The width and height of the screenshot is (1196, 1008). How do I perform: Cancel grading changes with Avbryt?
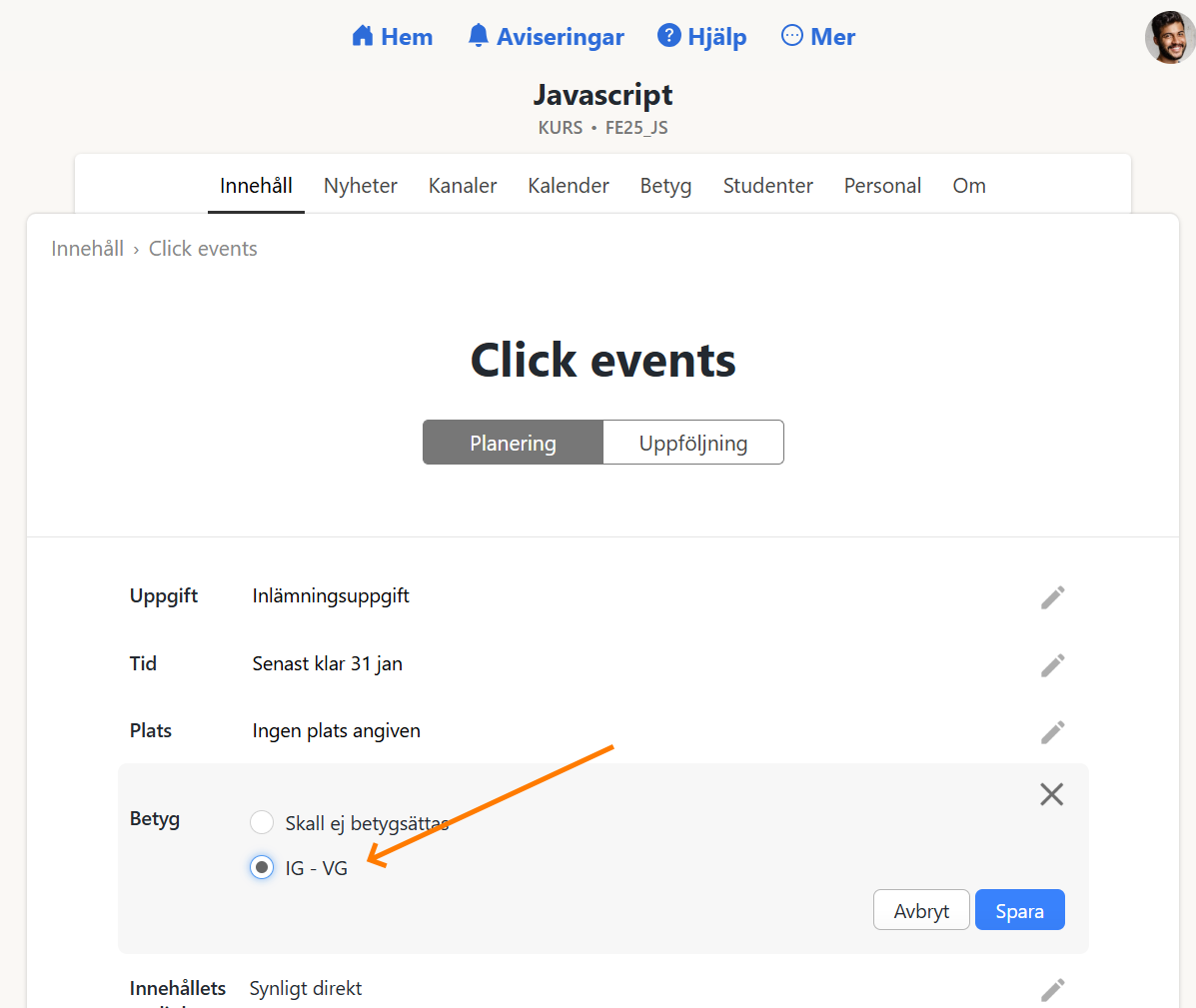point(921,910)
